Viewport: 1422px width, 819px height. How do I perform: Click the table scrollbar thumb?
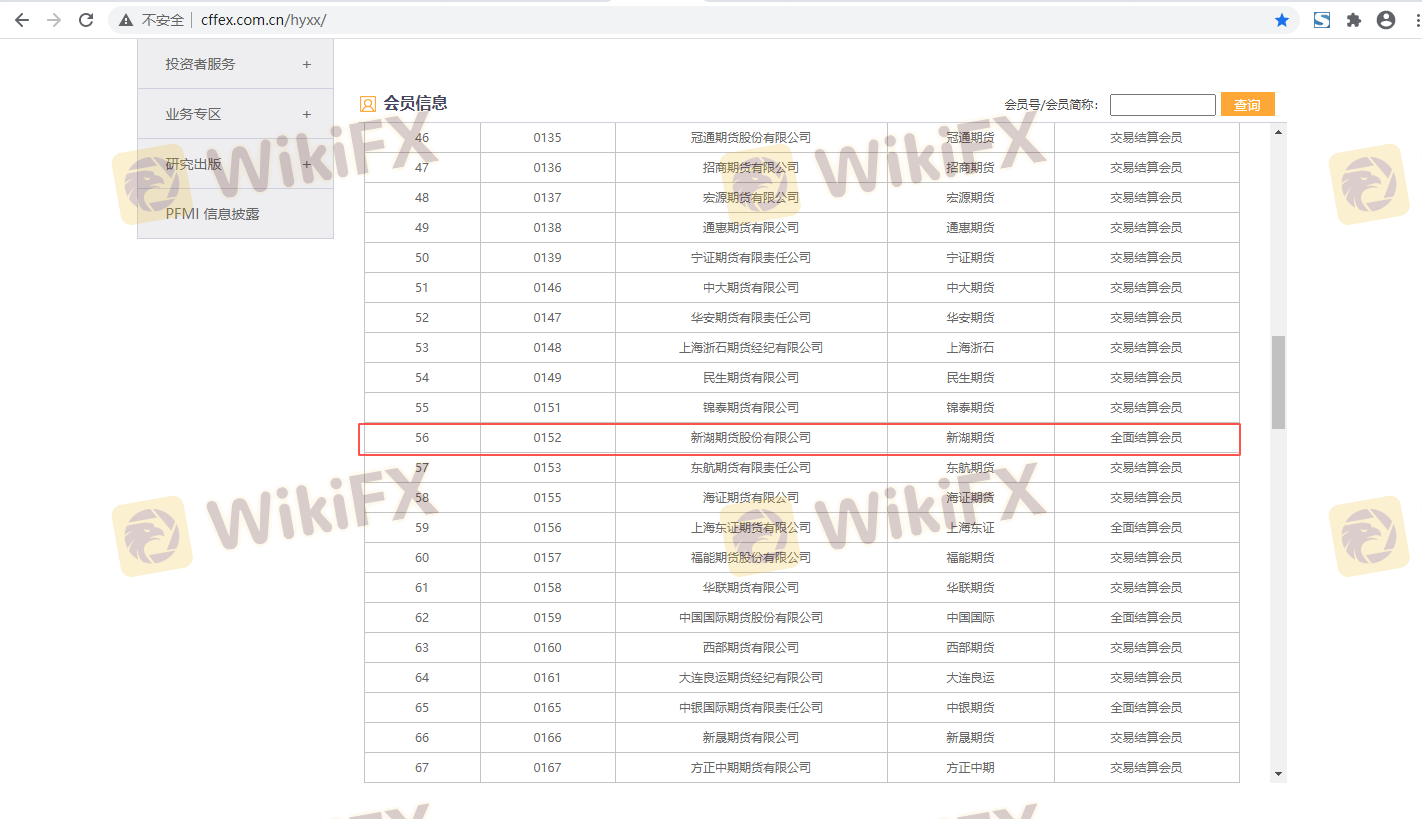[x=1278, y=382]
